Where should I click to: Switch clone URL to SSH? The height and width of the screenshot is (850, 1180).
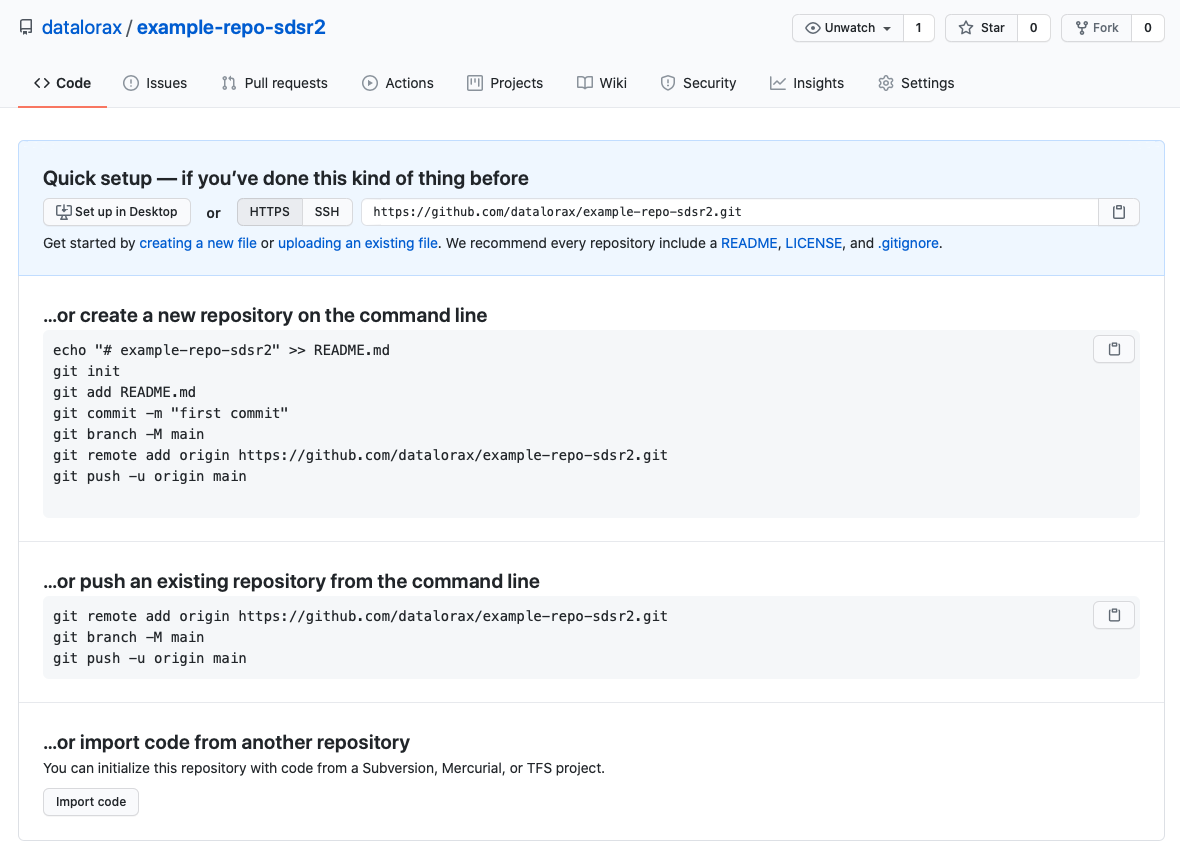[x=327, y=212]
